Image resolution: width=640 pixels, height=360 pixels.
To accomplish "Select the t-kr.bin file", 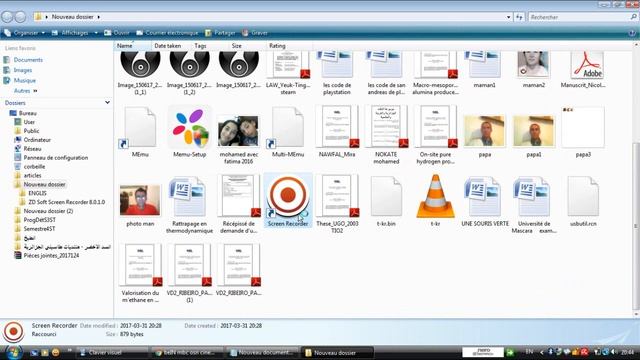I will point(386,196).
